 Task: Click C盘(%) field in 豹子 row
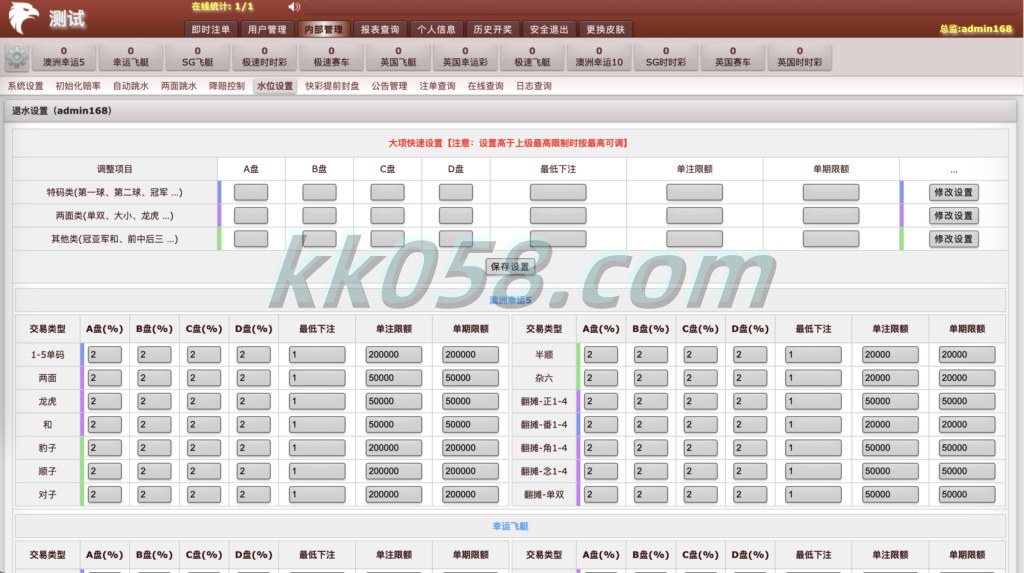coord(204,448)
